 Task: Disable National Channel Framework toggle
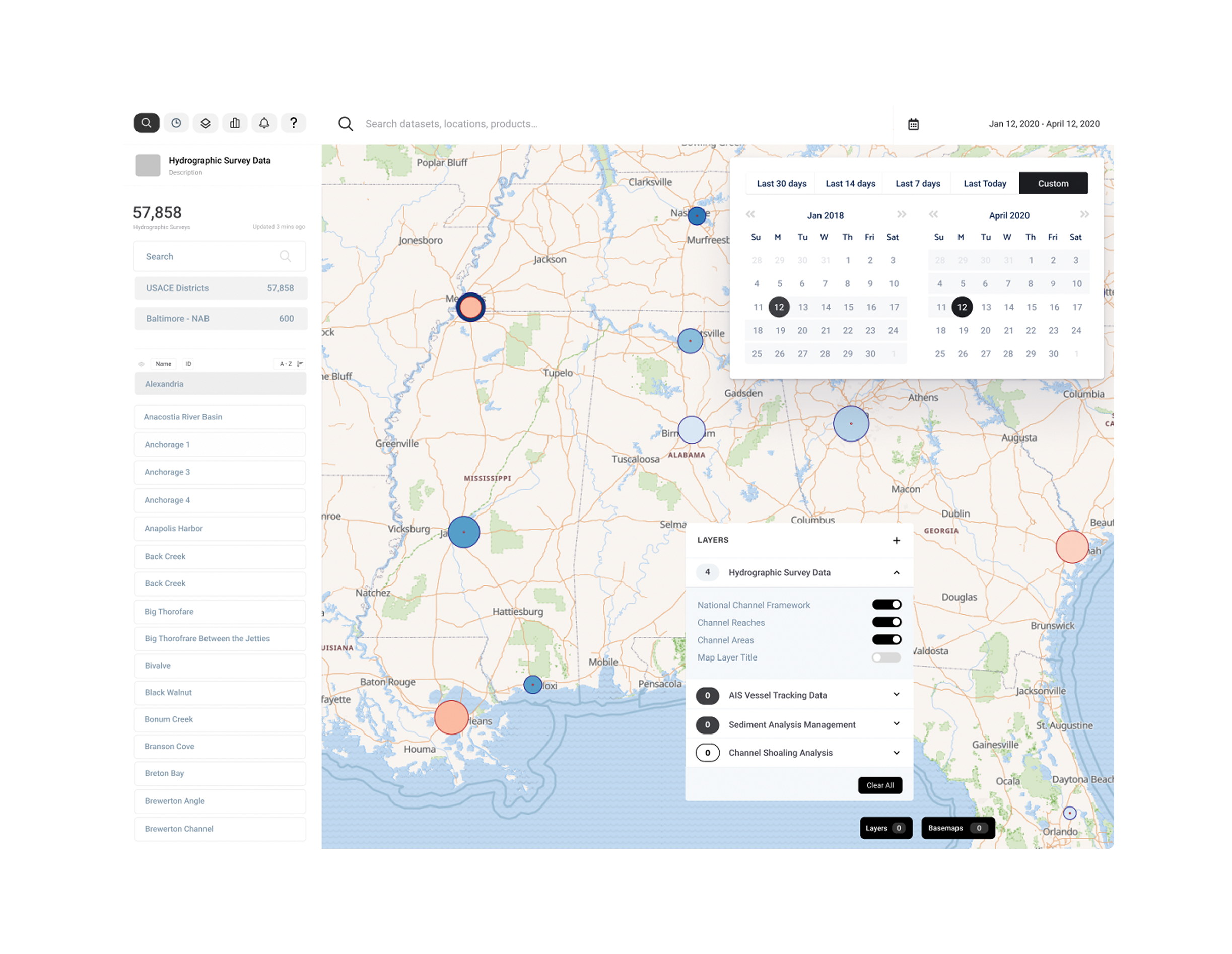886,605
